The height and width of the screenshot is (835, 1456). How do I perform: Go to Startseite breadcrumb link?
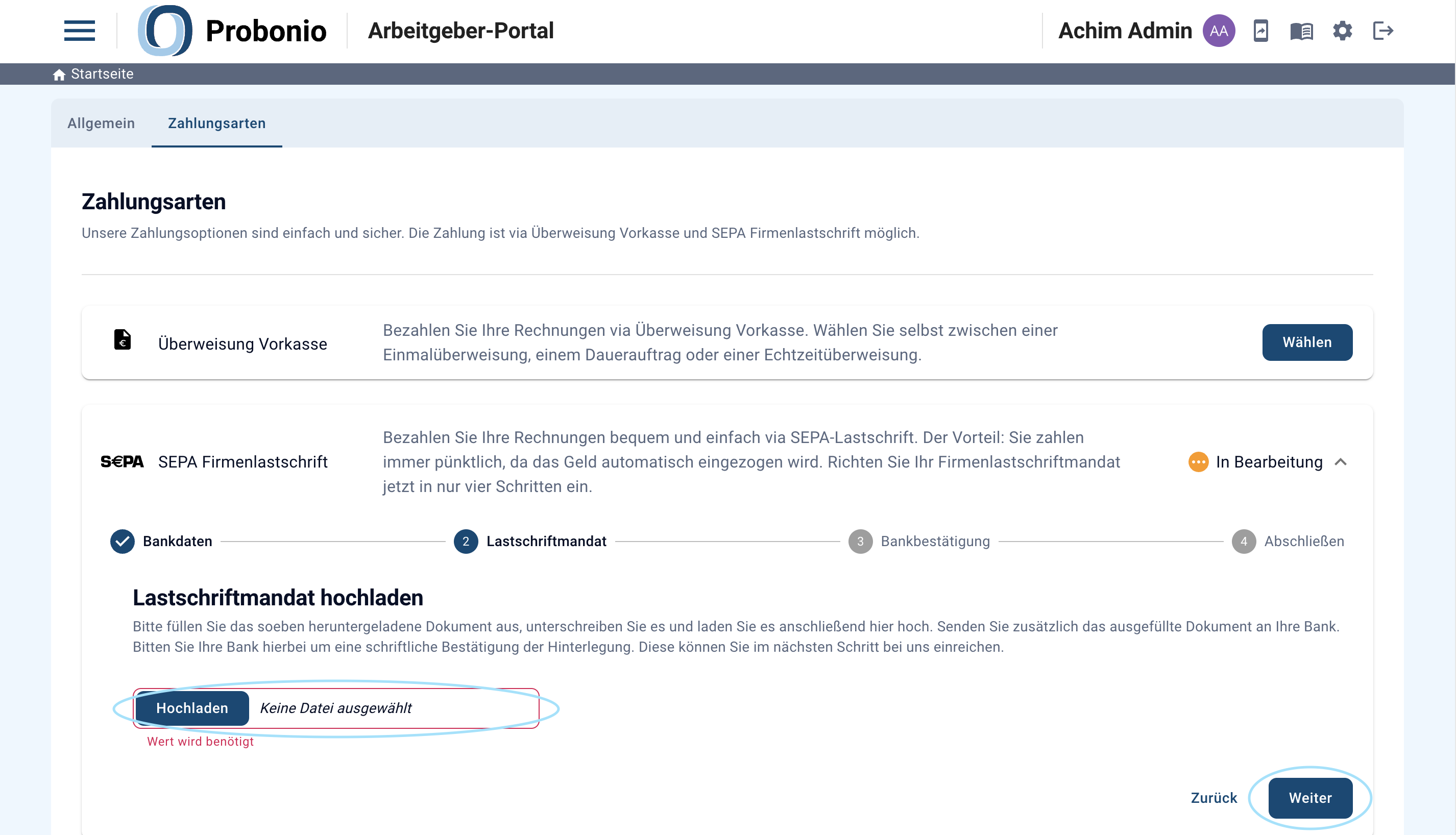(102, 74)
